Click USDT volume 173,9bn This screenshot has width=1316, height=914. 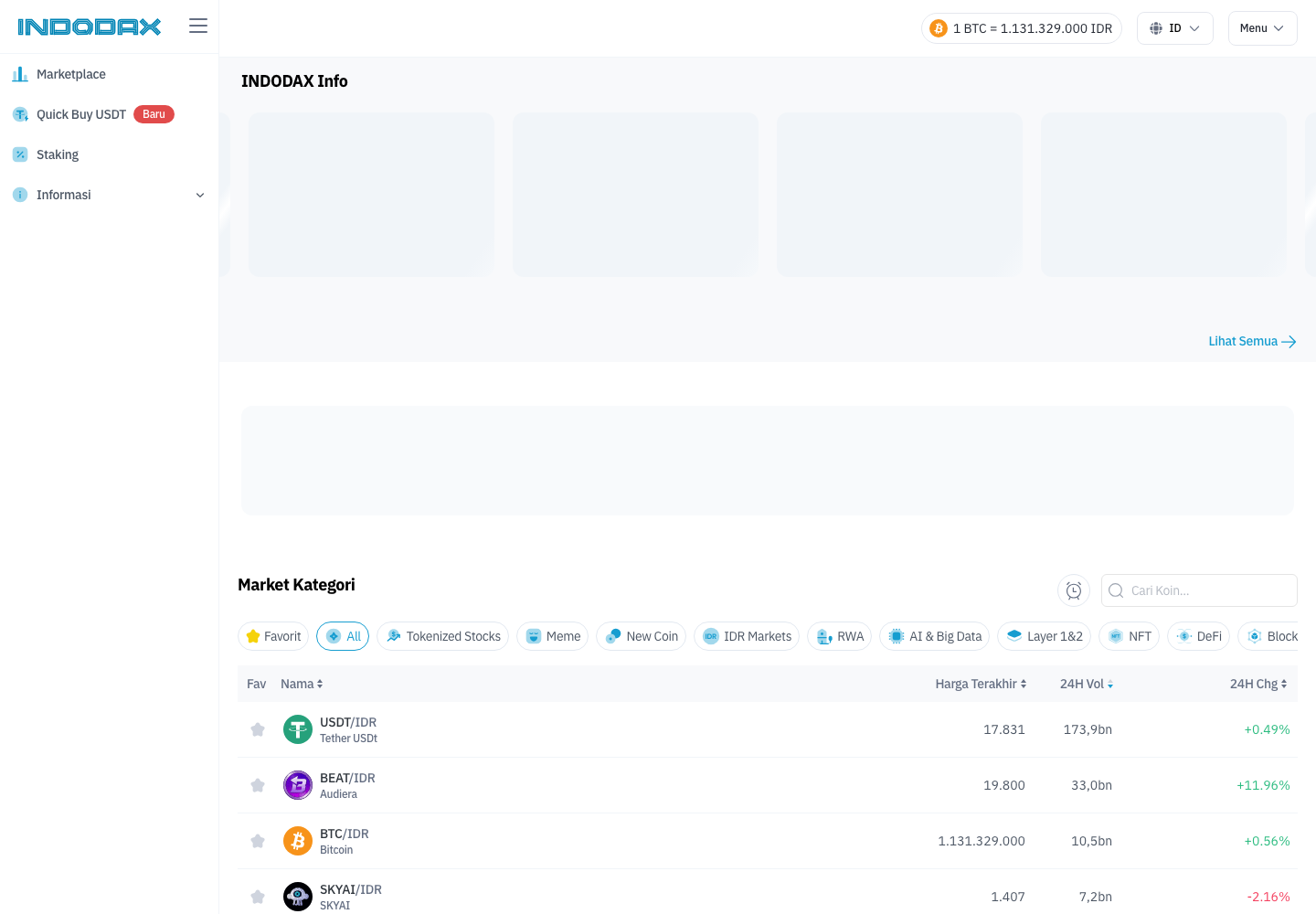click(x=1088, y=729)
